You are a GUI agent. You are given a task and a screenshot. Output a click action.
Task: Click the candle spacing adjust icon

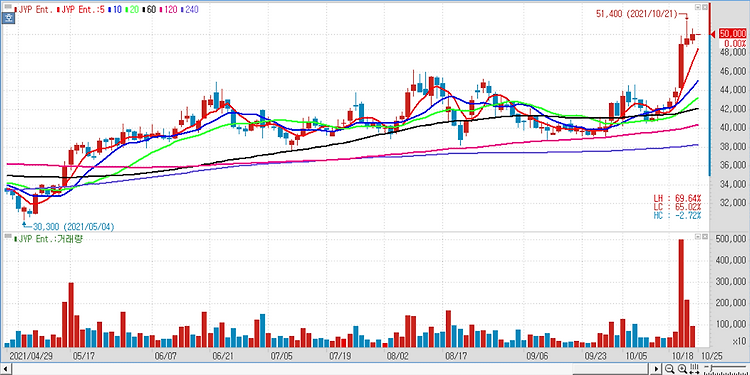point(695,369)
